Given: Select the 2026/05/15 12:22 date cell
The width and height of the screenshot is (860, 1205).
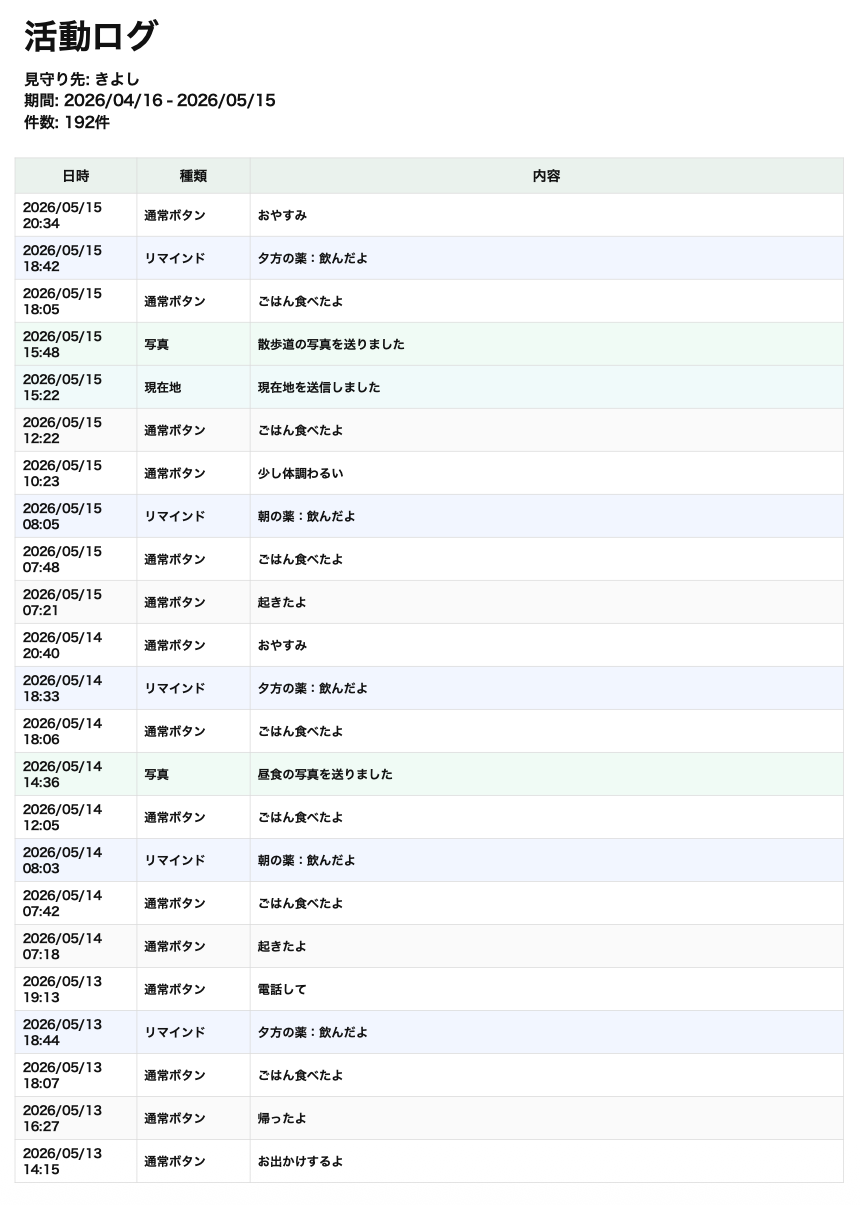Looking at the screenshot, I should (x=76, y=430).
